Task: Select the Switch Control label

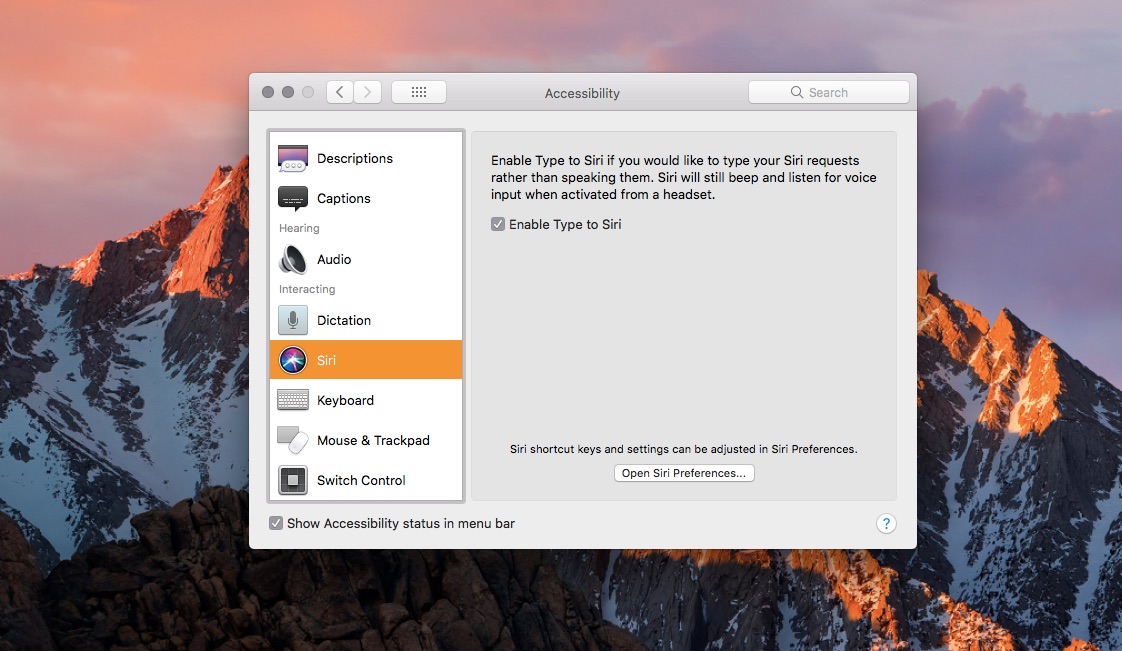Action: [361, 480]
